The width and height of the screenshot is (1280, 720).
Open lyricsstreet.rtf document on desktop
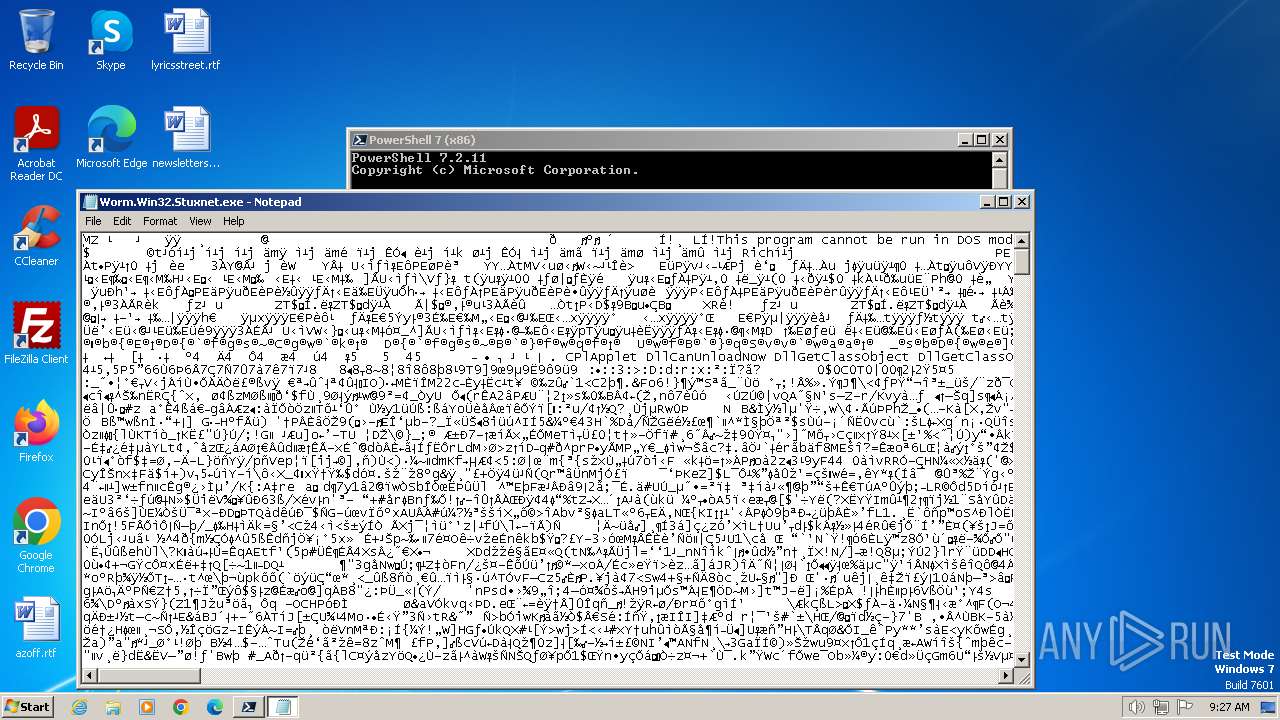186,40
